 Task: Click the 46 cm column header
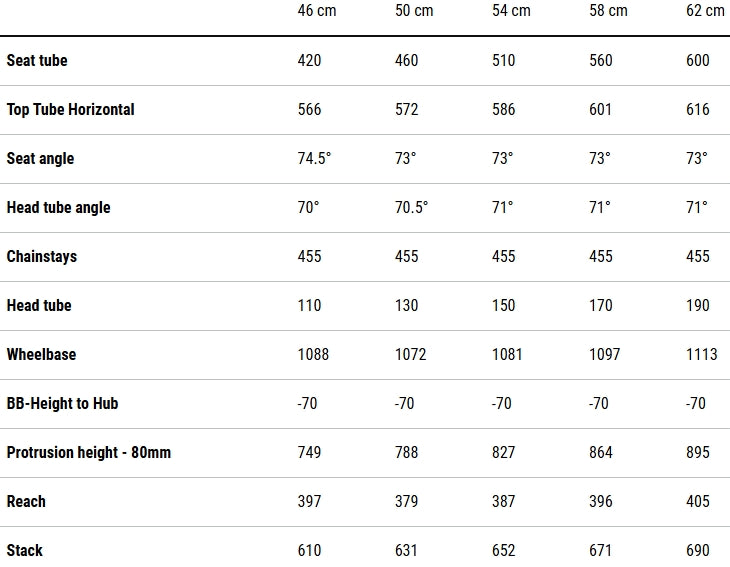point(316,11)
